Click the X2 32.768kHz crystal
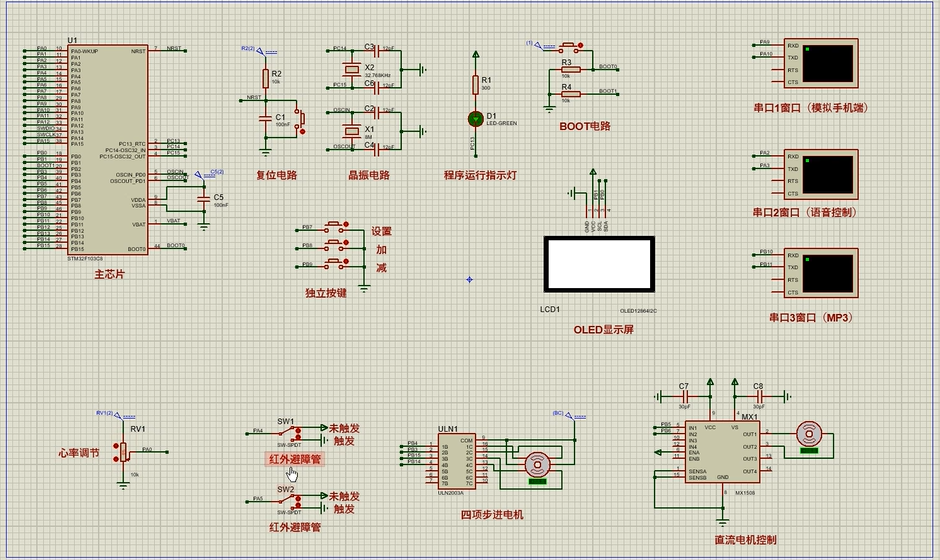 tap(351, 69)
